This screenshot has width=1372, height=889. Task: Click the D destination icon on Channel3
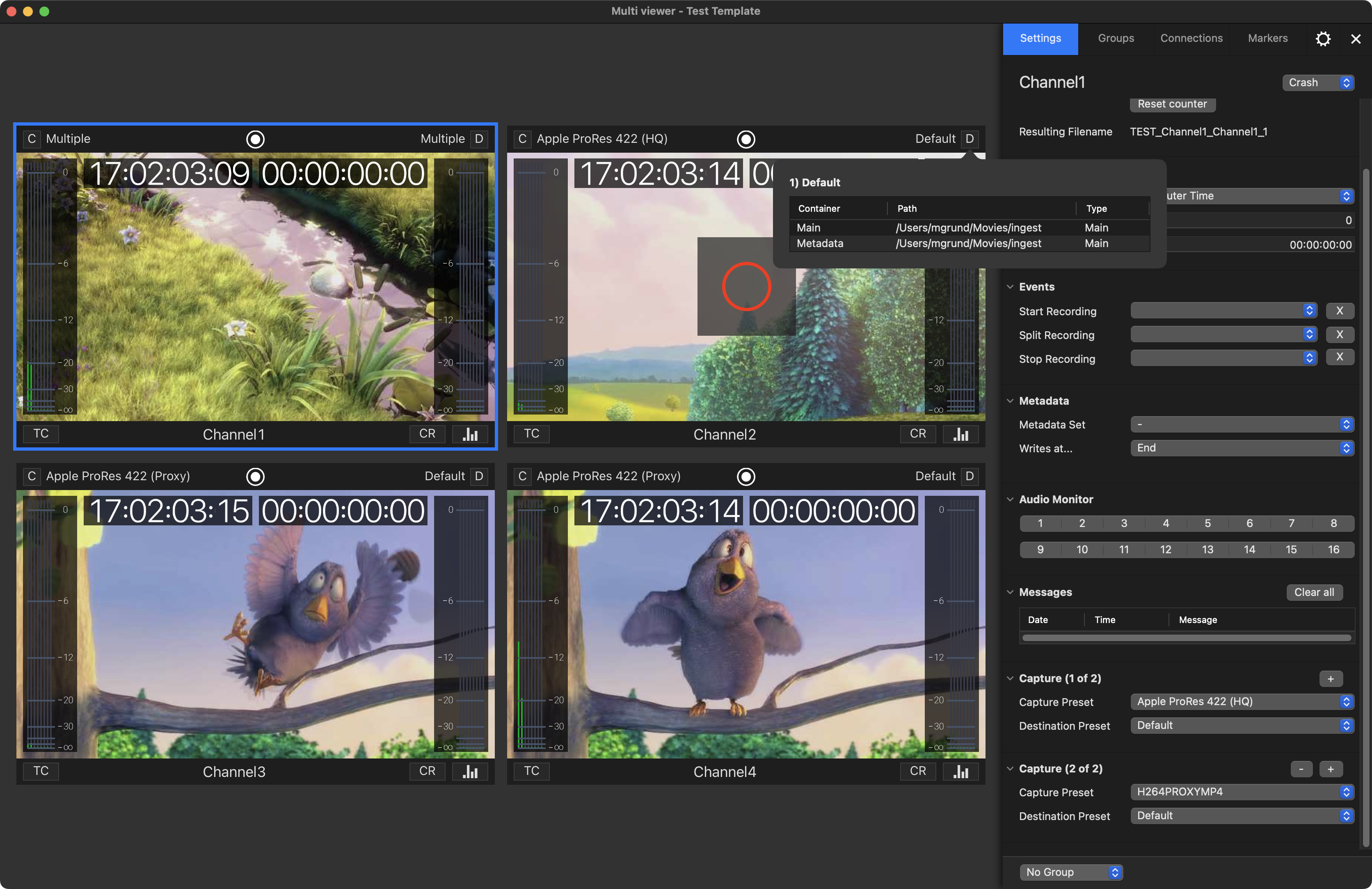tap(479, 476)
